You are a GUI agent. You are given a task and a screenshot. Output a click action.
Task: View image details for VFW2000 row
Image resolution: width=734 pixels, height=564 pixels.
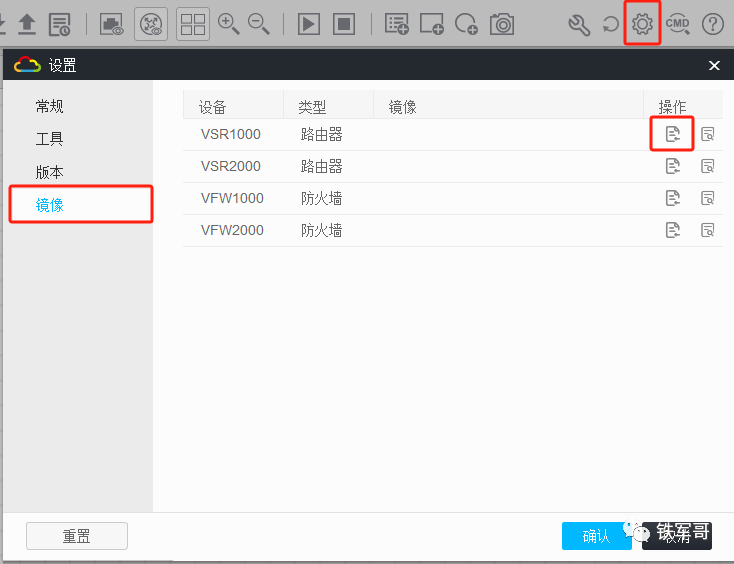click(x=707, y=230)
